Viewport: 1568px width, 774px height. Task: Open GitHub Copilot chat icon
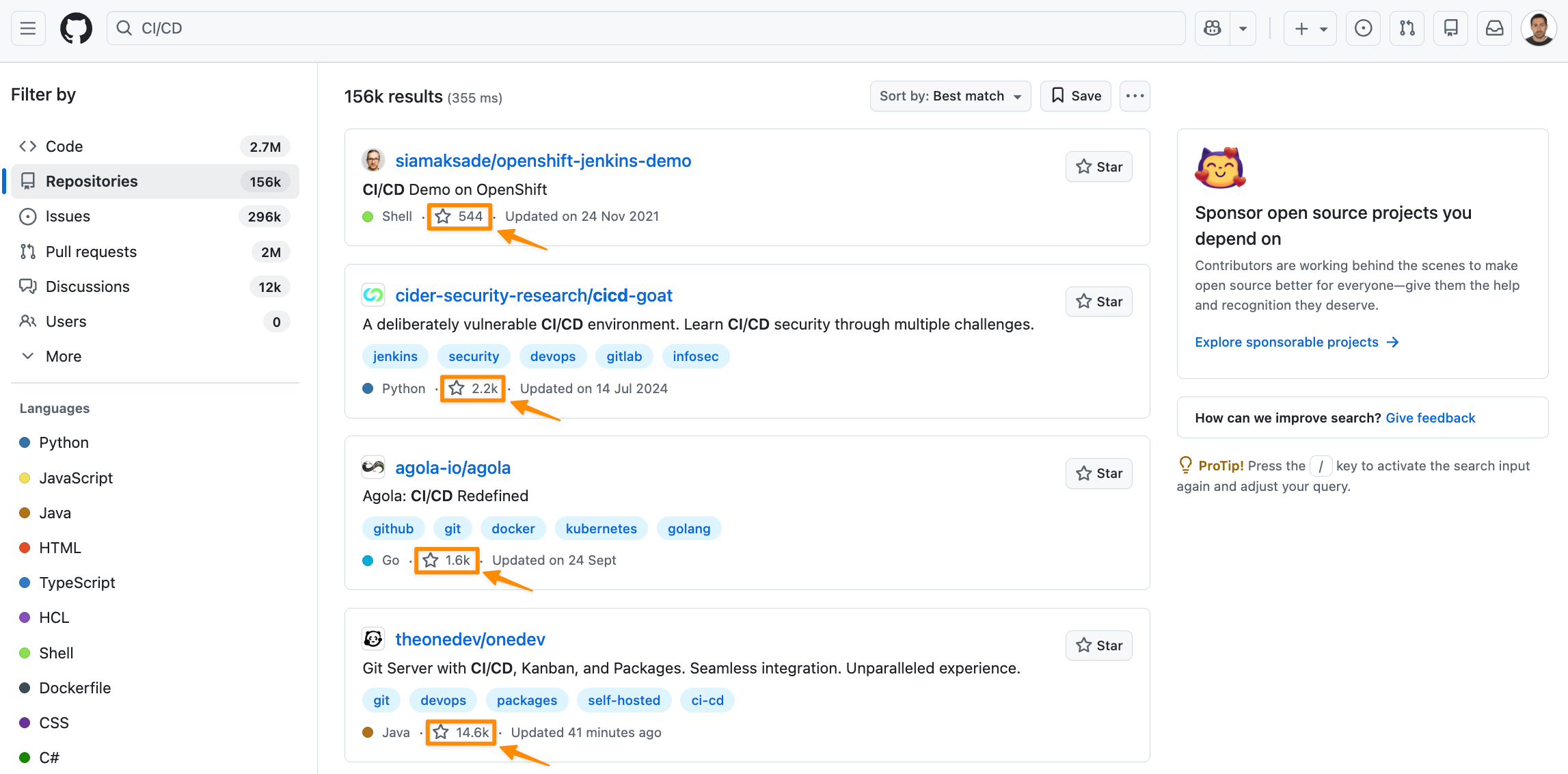coord(1212,28)
